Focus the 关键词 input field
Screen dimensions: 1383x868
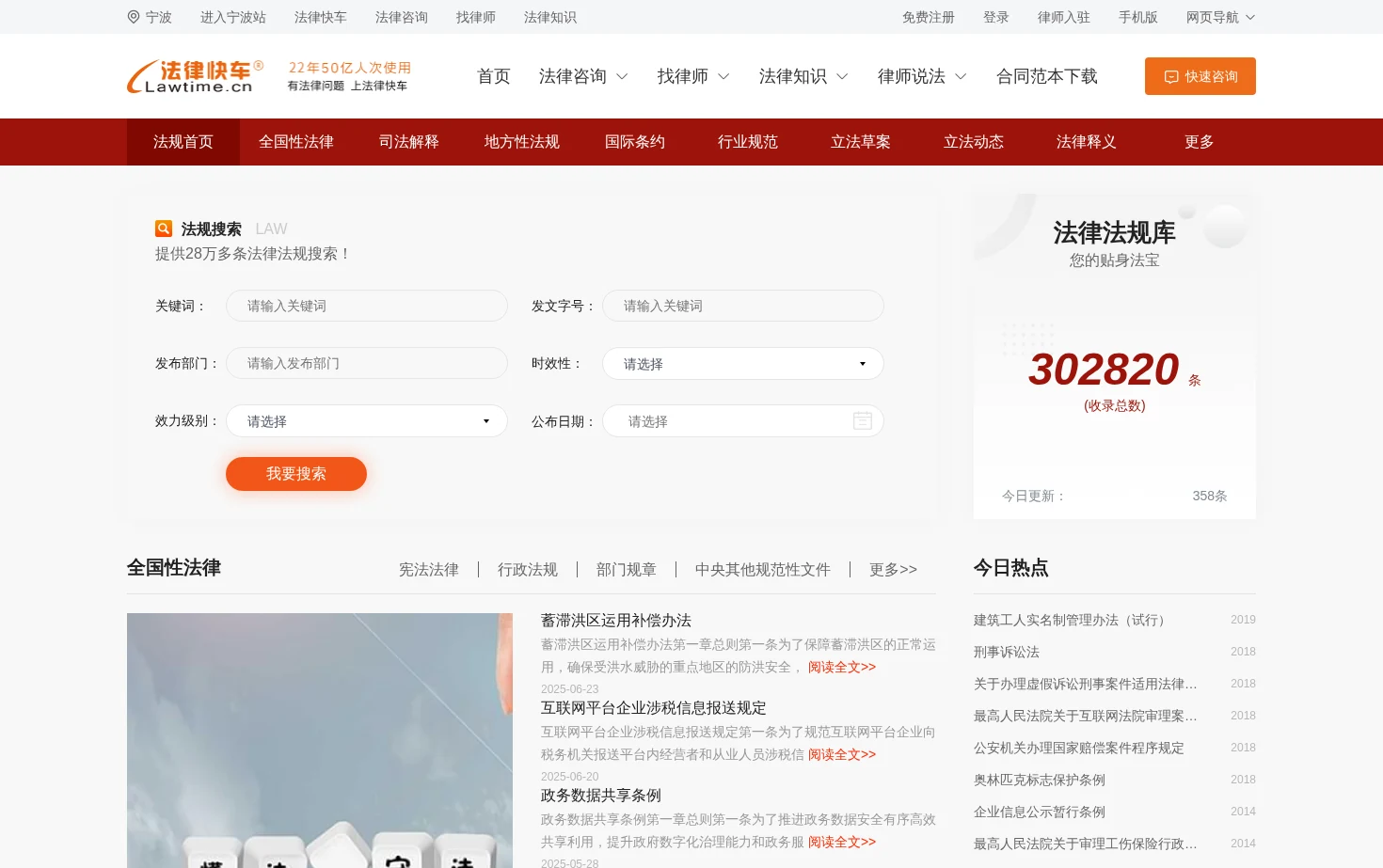coord(367,306)
